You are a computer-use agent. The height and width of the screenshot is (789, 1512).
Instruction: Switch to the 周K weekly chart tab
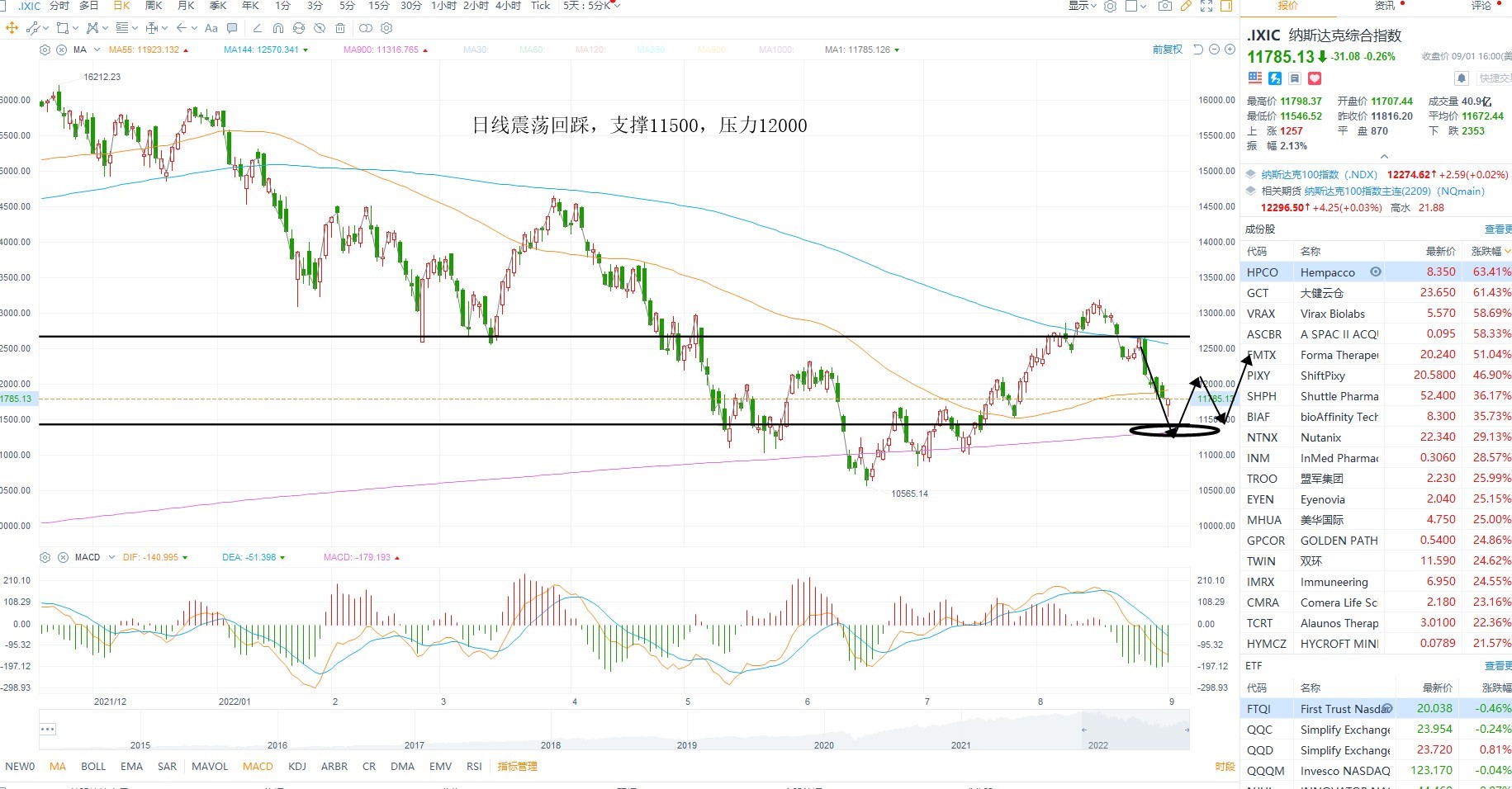point(154,6)
